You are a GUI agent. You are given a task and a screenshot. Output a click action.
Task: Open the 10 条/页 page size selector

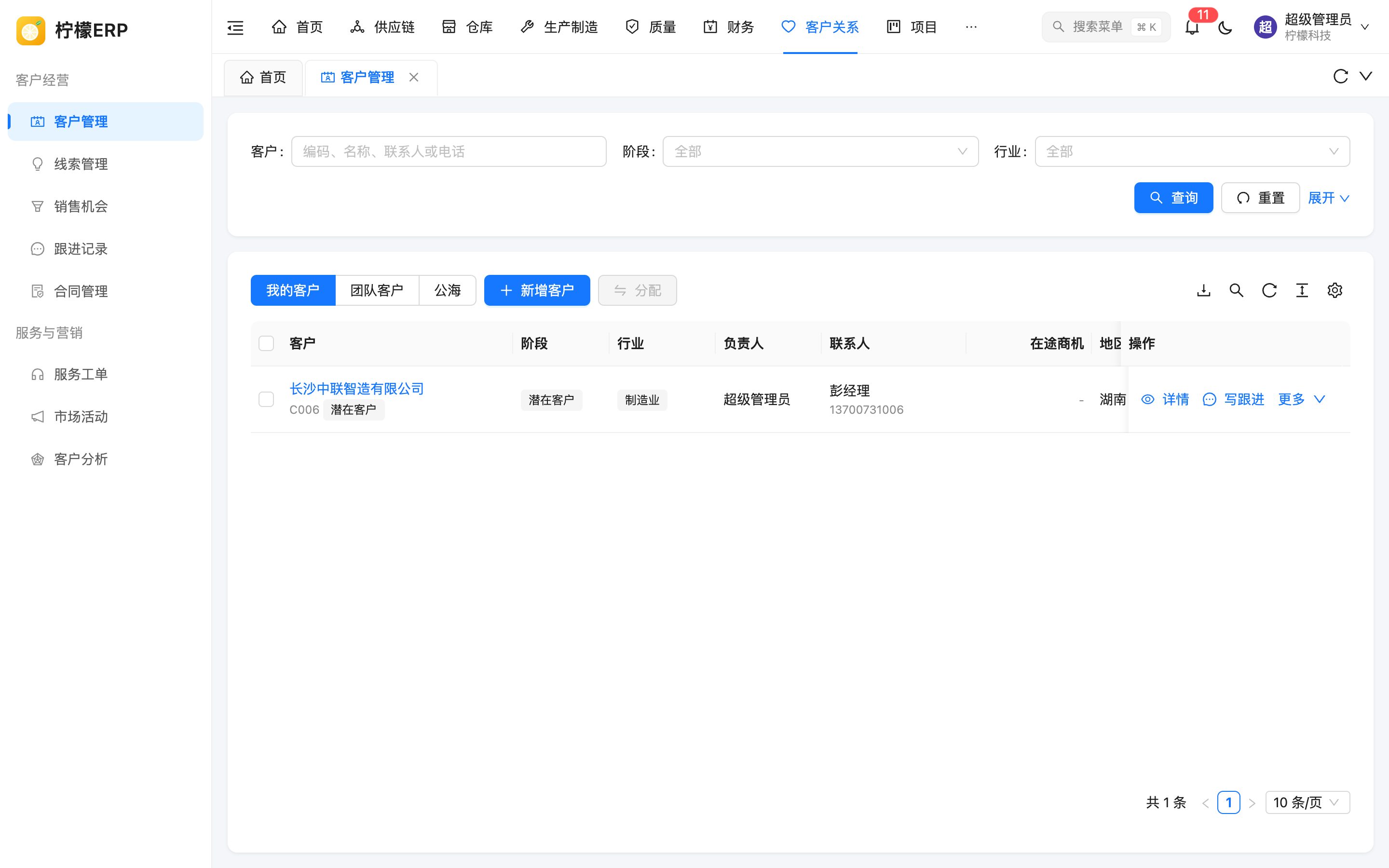pyautogui.click(x=1307, y=802)
